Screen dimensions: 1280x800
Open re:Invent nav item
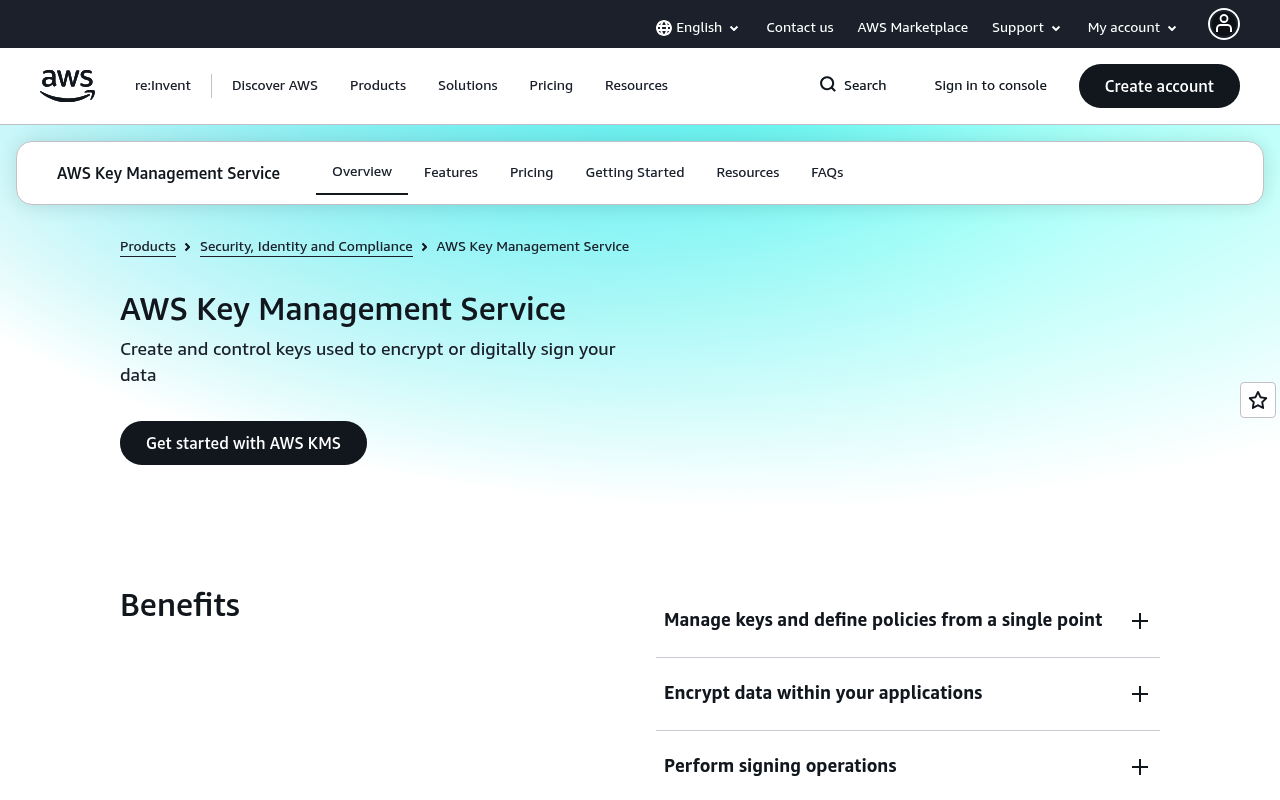coord(163,86)
